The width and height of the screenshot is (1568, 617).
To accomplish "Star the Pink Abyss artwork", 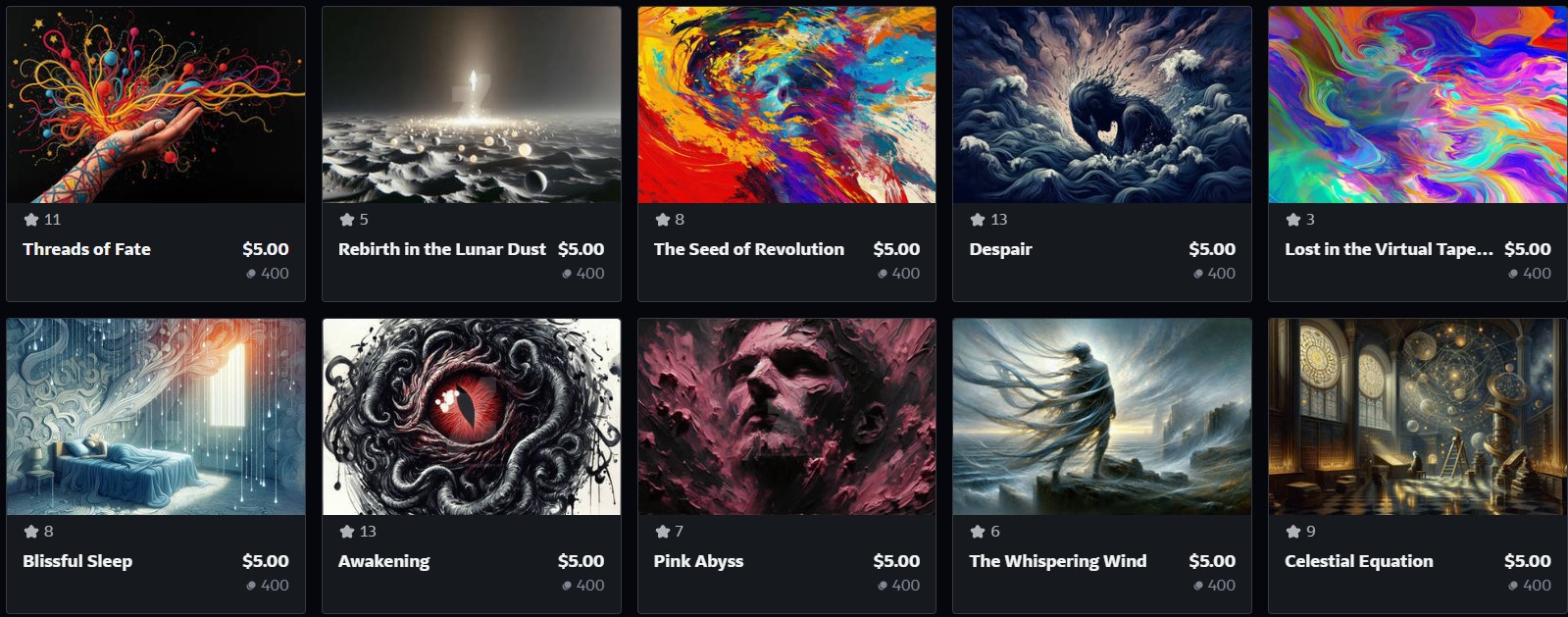I will [663, 532].
